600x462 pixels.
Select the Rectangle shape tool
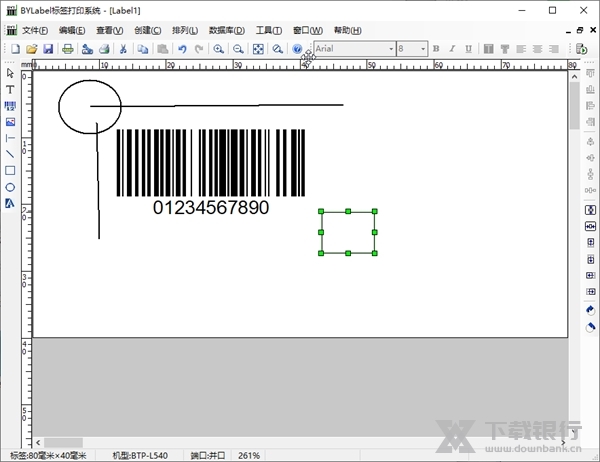(x=10, y=170)
